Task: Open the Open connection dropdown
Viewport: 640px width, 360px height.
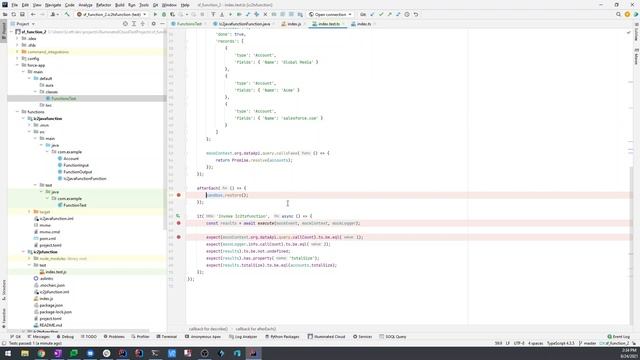Action: 330,14
